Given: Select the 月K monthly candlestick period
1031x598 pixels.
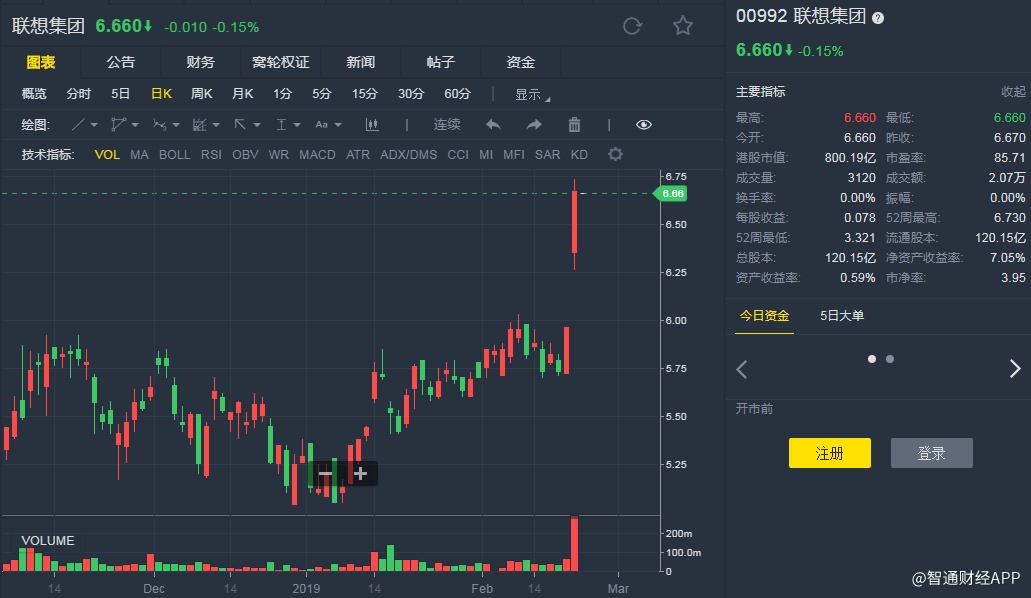Looking at the screenshot, I should [x=243, y=94].
